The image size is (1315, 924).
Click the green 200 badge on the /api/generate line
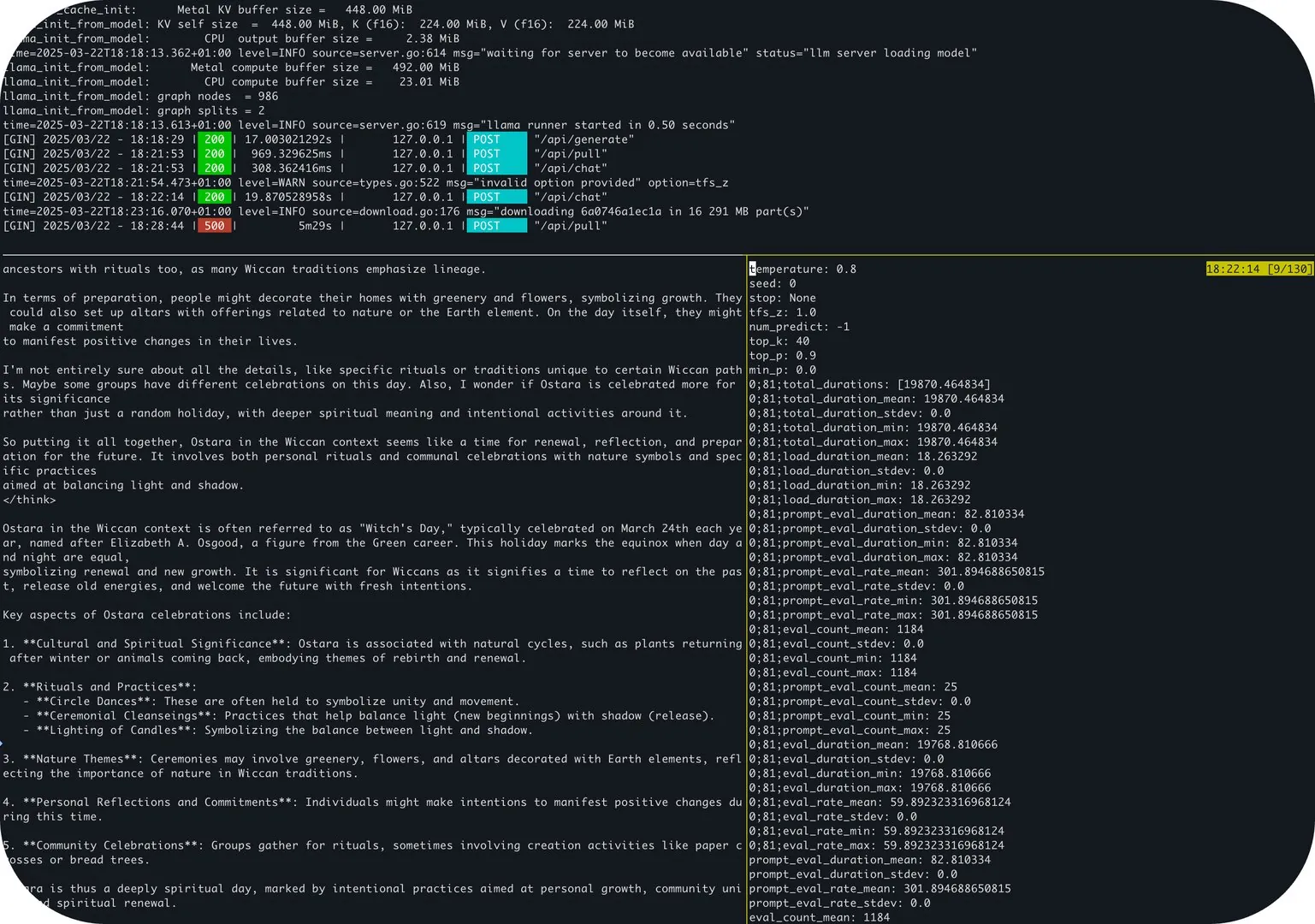tap(214, 139)
